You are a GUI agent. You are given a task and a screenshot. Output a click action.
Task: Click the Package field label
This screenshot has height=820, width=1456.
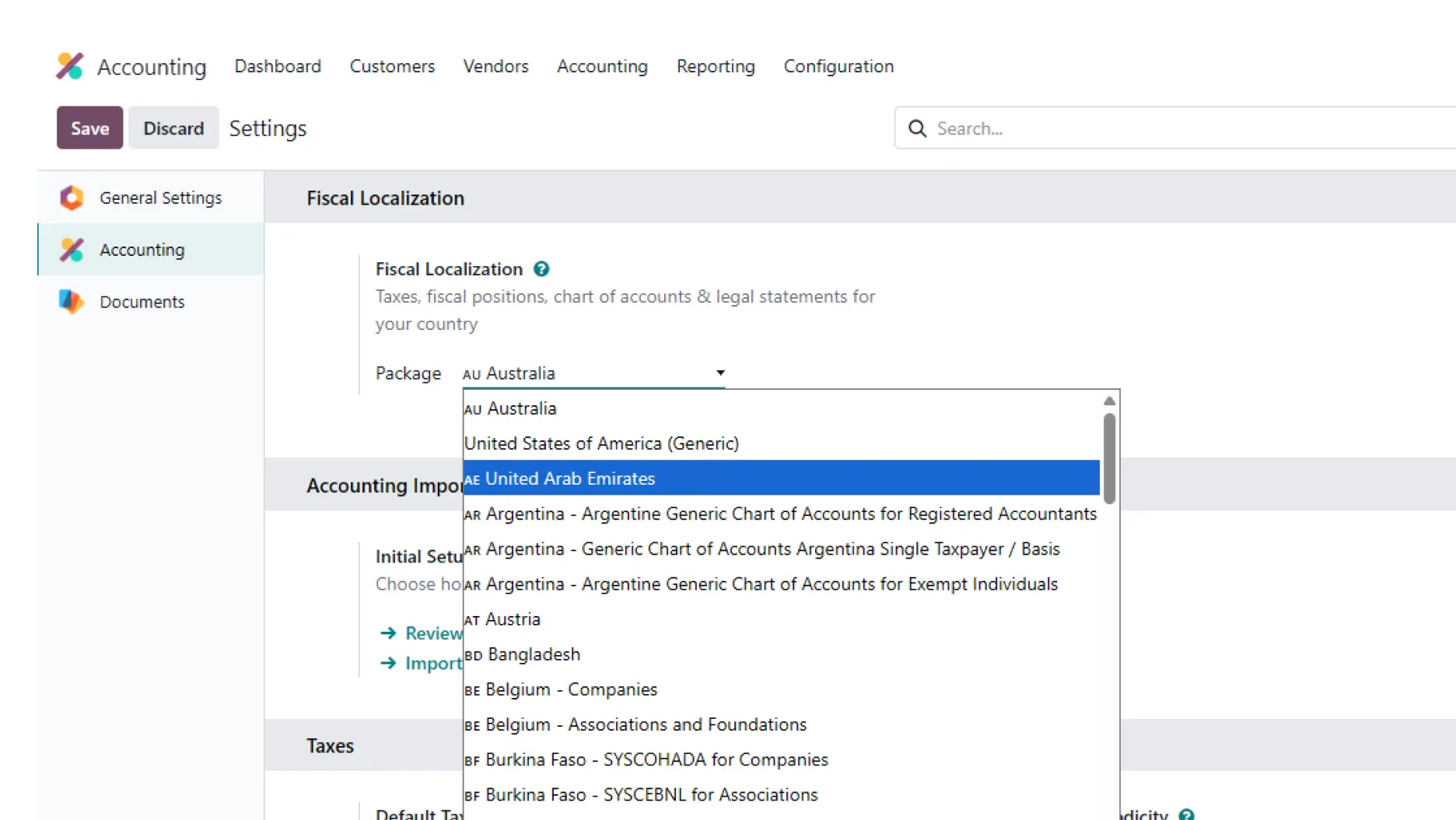(408, 373)
